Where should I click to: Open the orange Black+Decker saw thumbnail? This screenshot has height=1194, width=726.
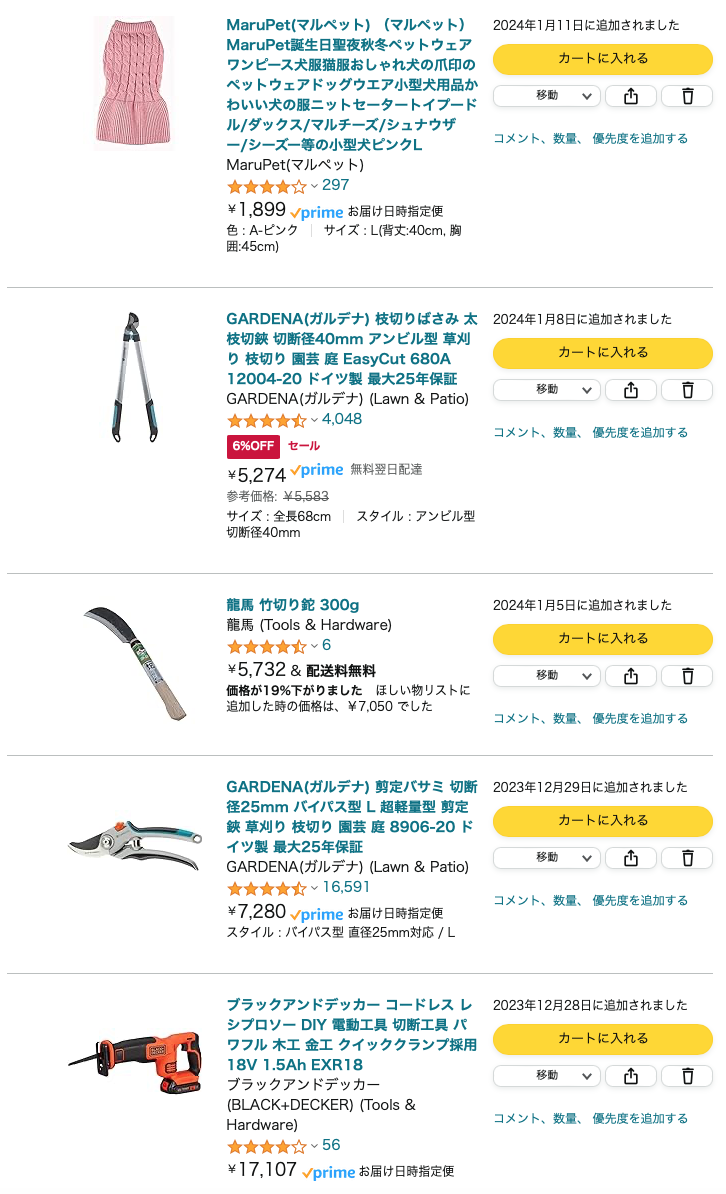(136, 1062)
